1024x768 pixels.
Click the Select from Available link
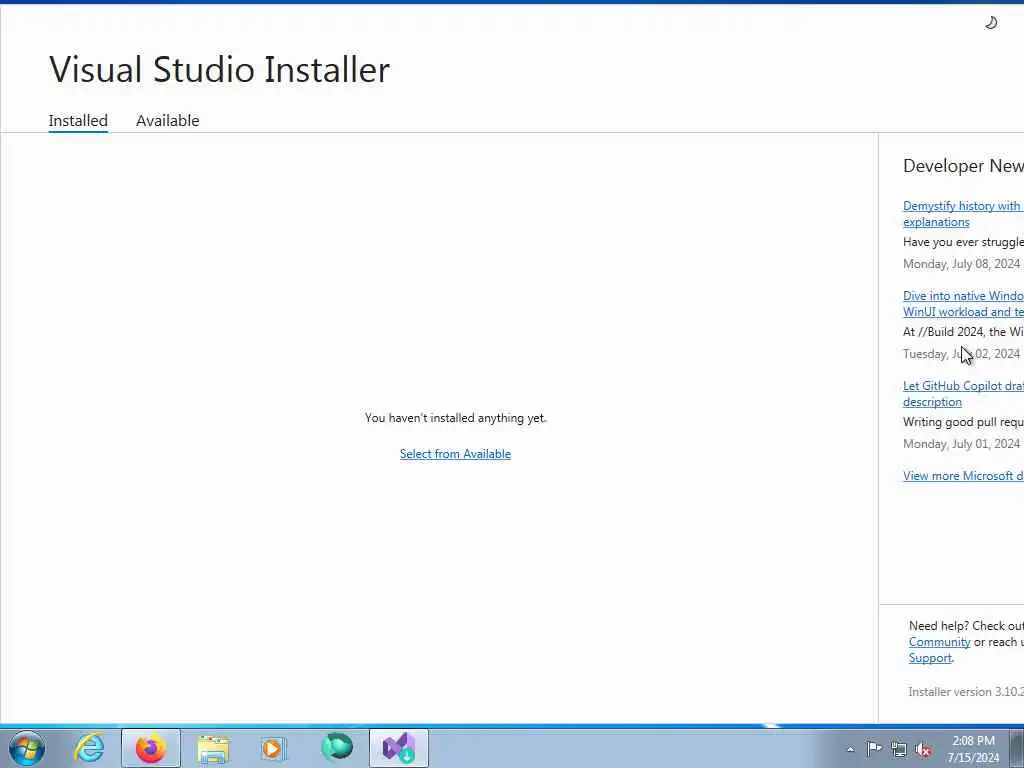point(455,454)
